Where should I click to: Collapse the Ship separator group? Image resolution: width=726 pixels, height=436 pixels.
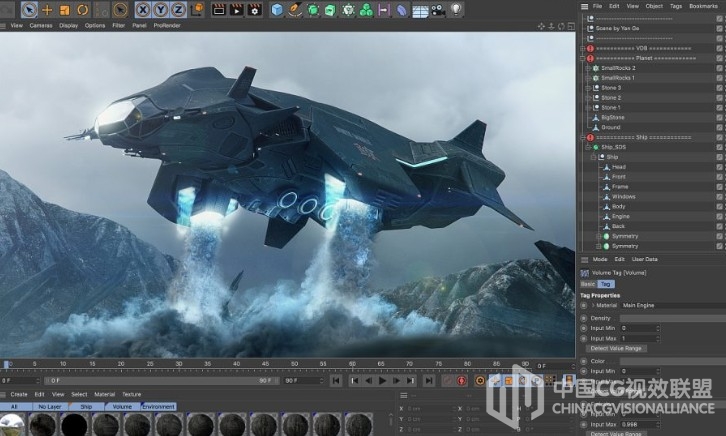583,137
